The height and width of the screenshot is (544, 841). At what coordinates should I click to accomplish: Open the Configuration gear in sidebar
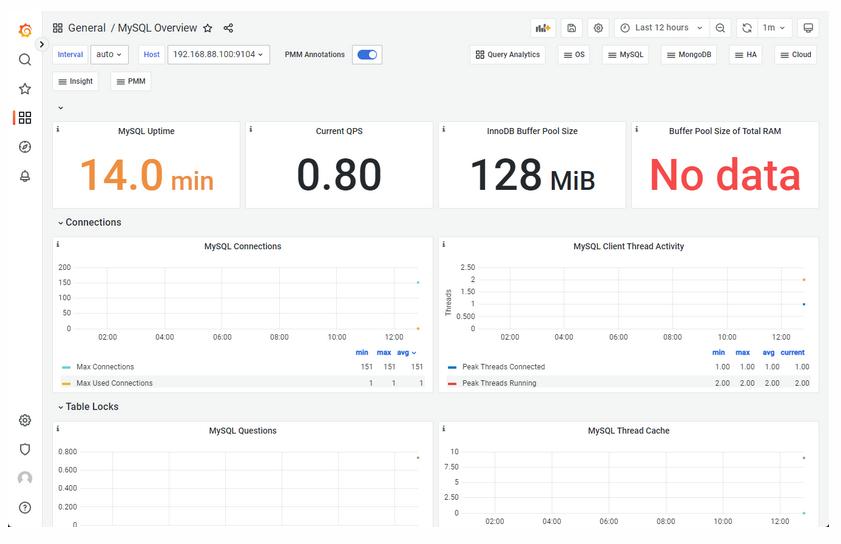pos(25,420)
